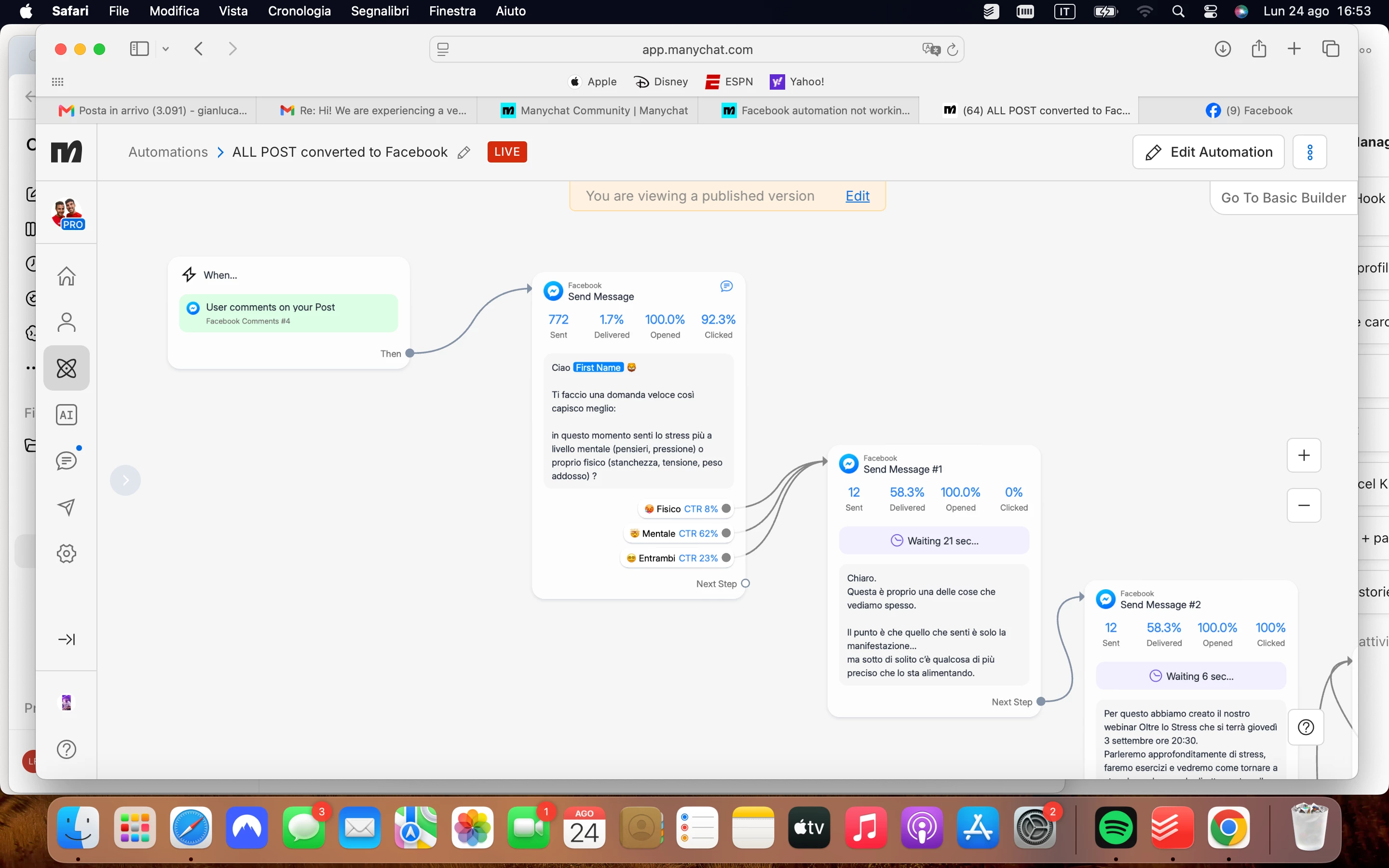The width and height of the screenshot is (1389, 868).
Task: Select the Automation icon in sidebar
Action: click(x=67, y=368)
